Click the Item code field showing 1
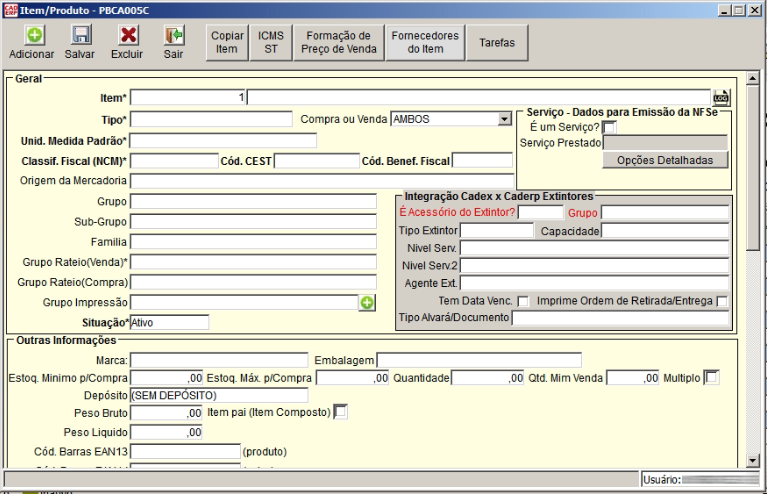This screenshot has width=767, height=494. click(188, 97)
